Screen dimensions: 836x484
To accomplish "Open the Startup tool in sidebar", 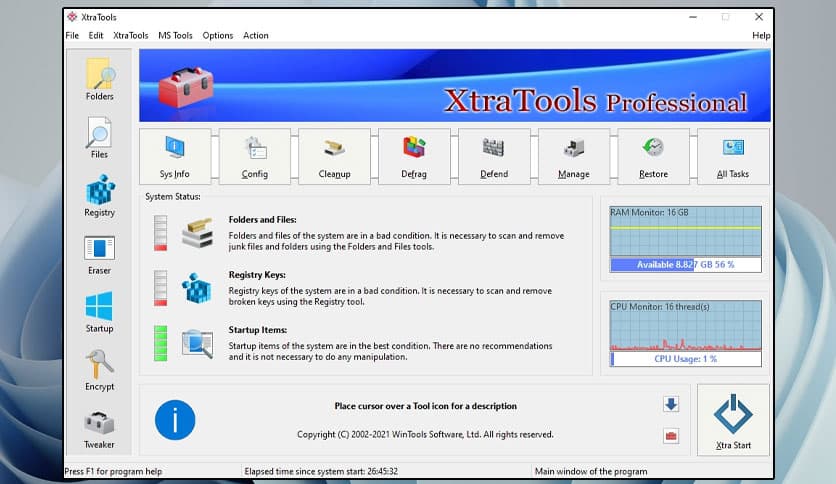I will [100, 312].
